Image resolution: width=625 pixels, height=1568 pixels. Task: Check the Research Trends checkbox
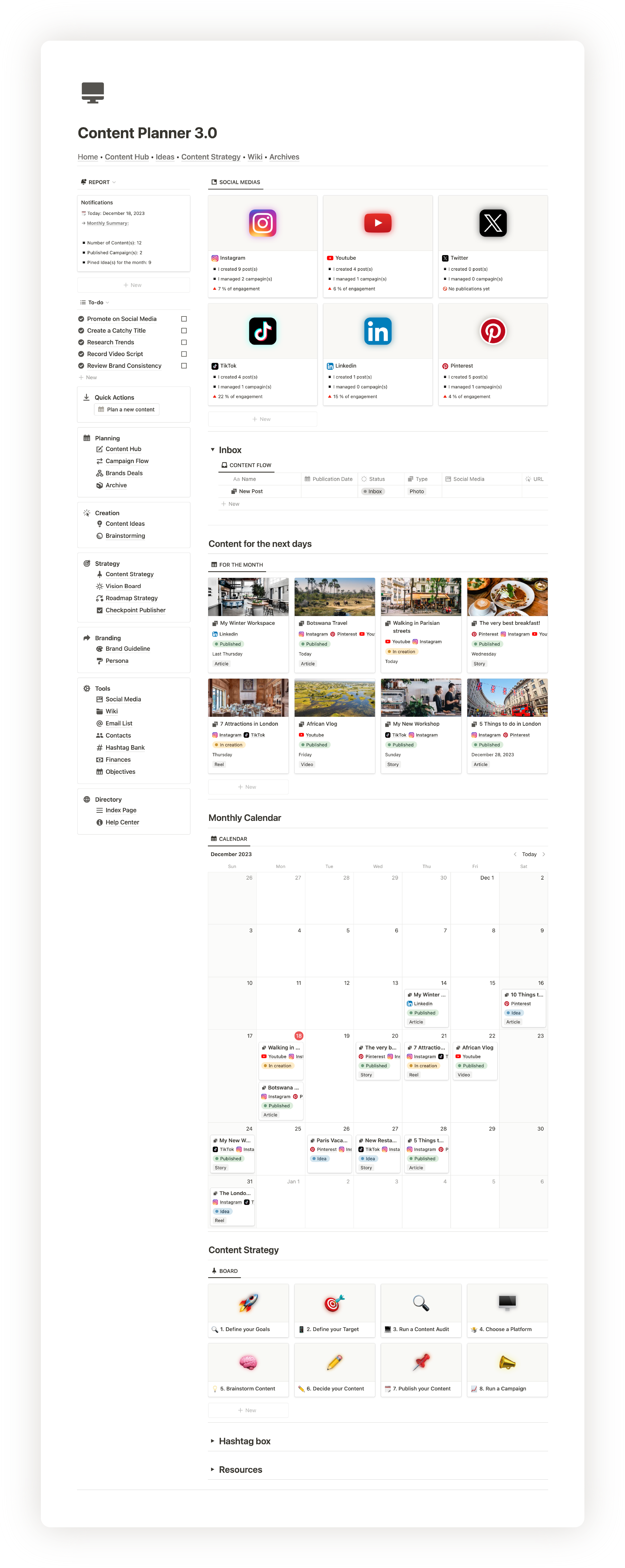coord(184,342)
